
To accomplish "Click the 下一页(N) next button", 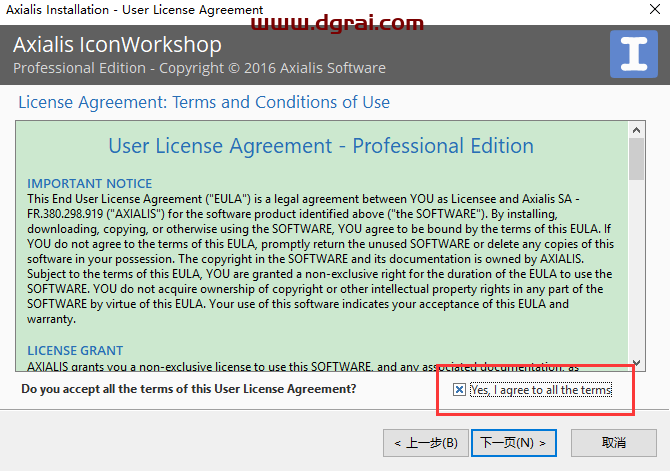I will pos(514,443).
